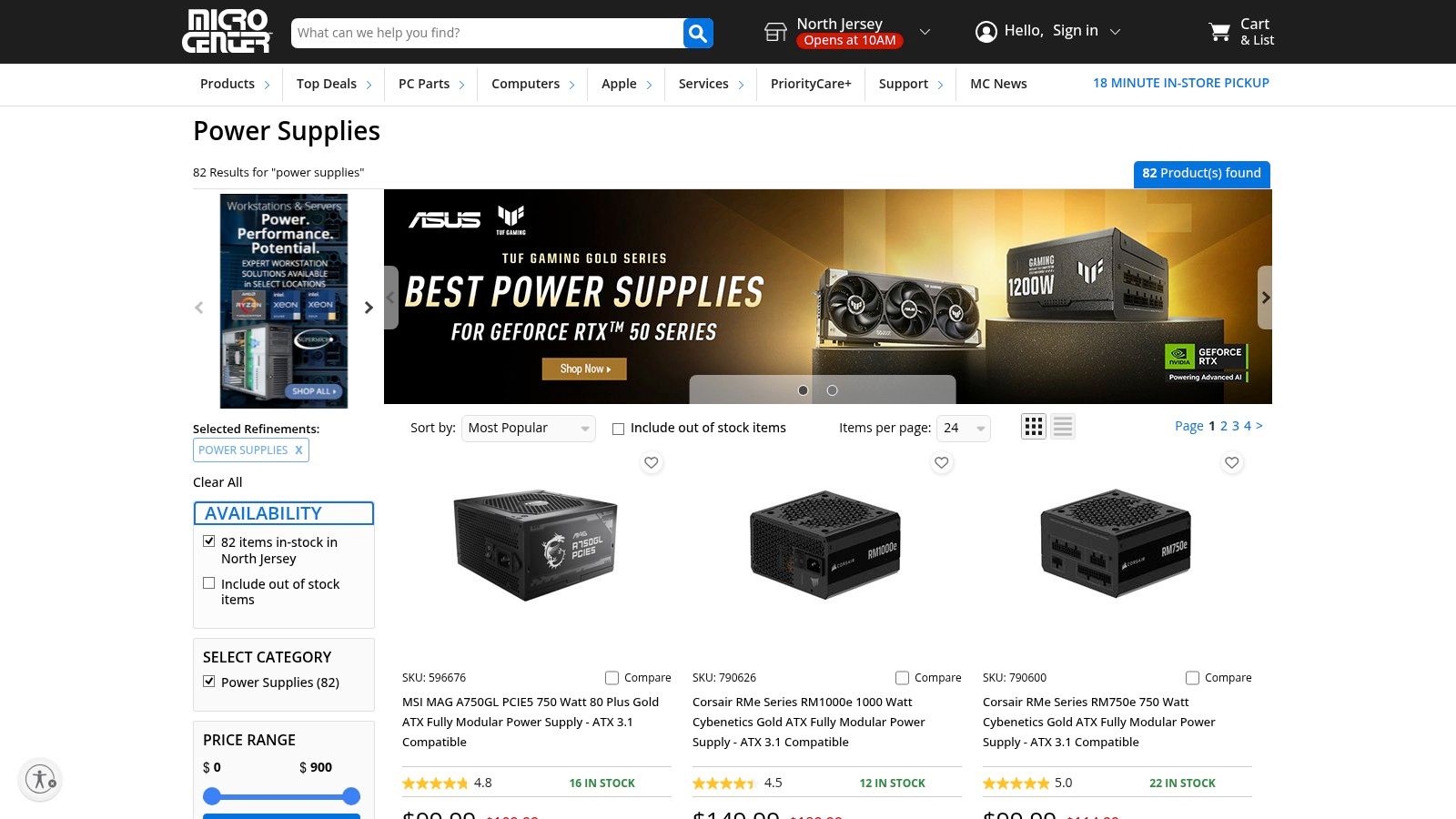
Task: Click the blue search magnifier button
Action: click(x=698, y=33)
